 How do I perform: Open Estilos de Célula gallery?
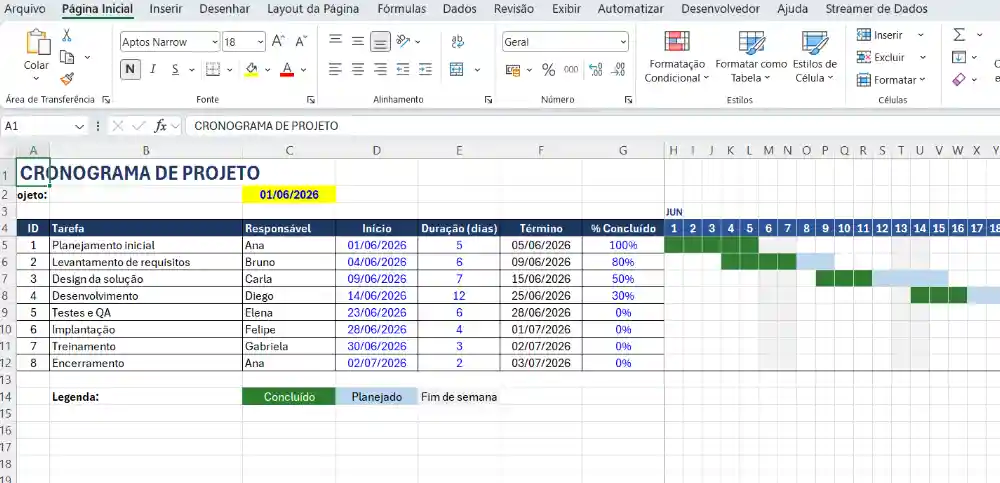coord(814,57)
